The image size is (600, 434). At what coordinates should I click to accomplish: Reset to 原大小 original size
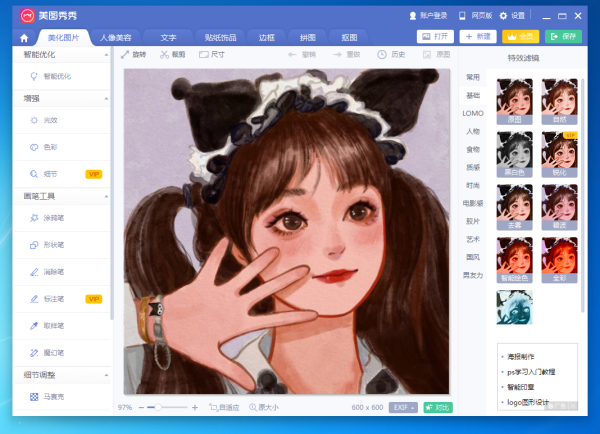(264, 408)
